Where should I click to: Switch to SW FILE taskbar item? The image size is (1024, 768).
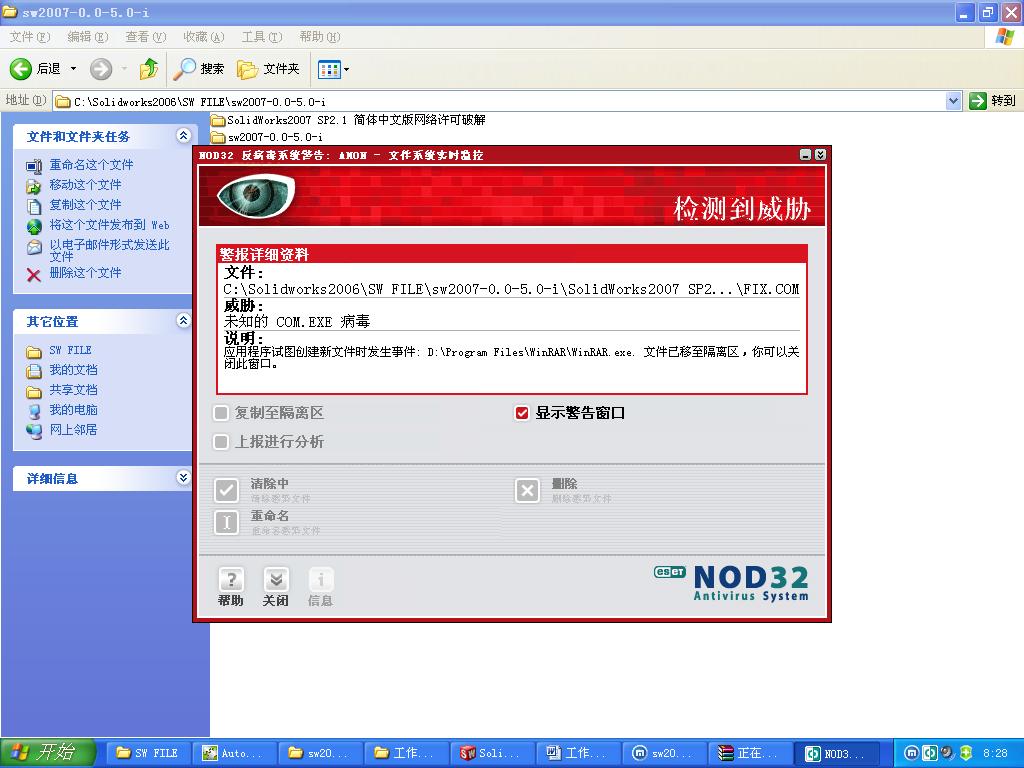coord(148,753)
